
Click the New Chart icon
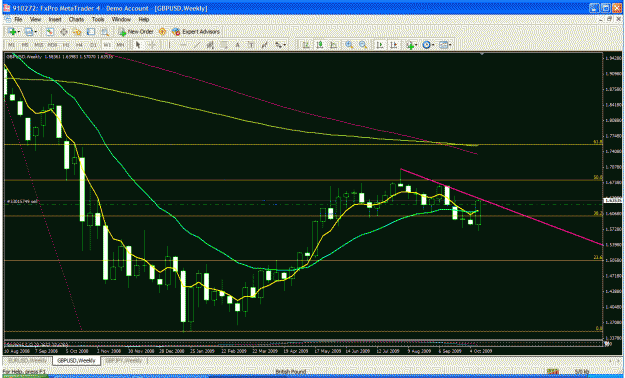click(x=12, y=32)
